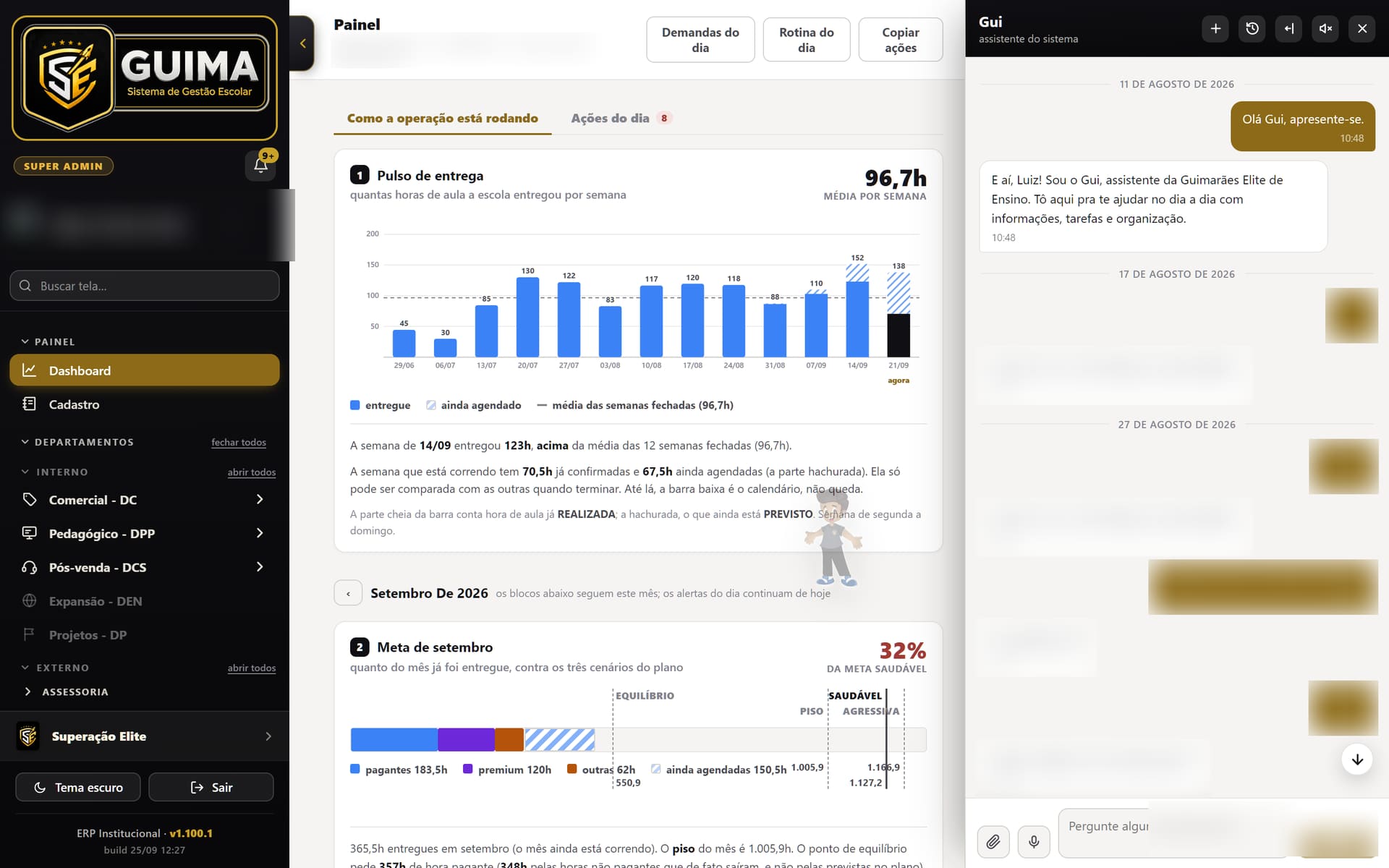Viewport: 1389px width, 868px height.
Task: Collapse the sidebar with the left chevron tab
Action: pyautogui.click(x=302, y=43)
